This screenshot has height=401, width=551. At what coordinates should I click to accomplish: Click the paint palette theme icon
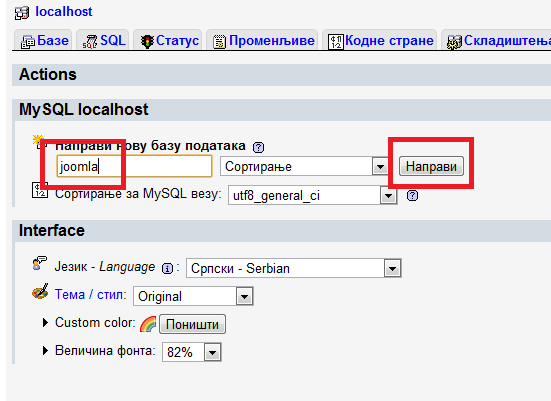coord(40,292)
